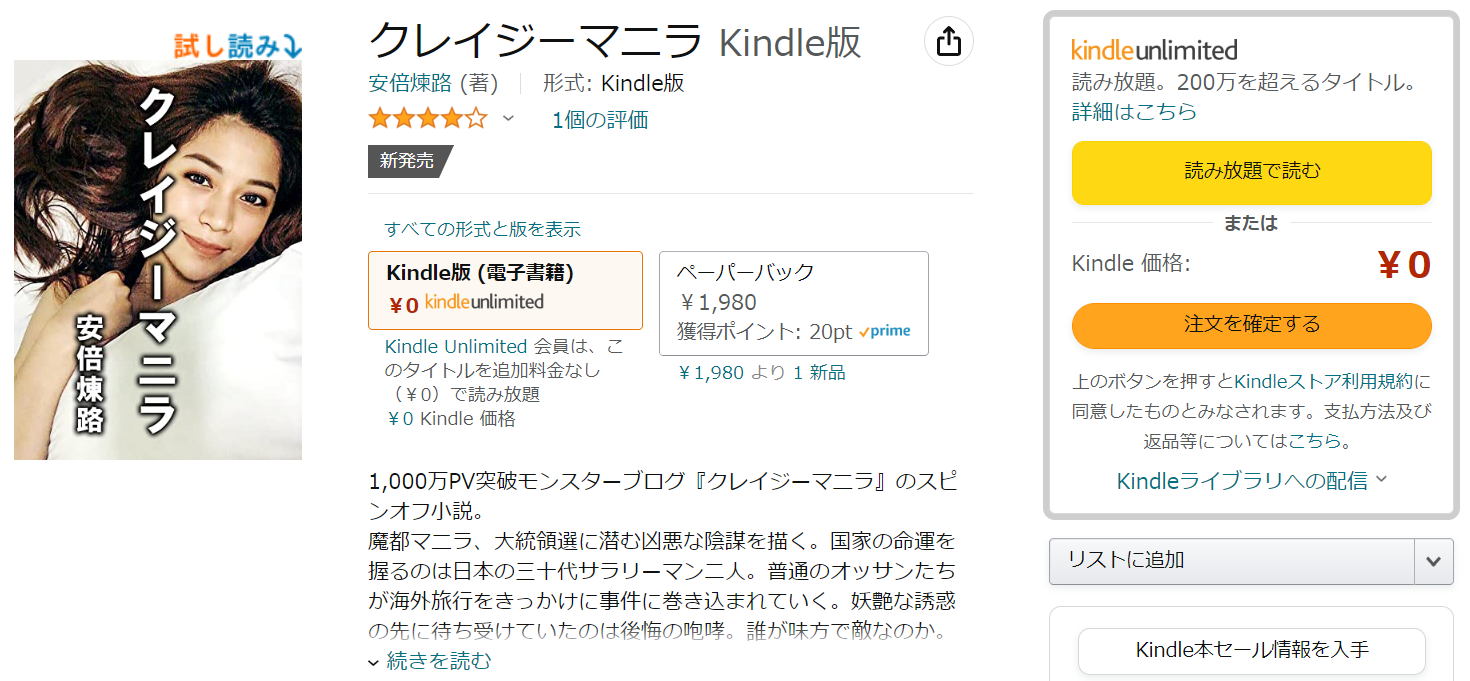Click the prime badge in the paperback box
Image resolution: width=1470 pixels, height=681 pixels.
tap(885, 331)
